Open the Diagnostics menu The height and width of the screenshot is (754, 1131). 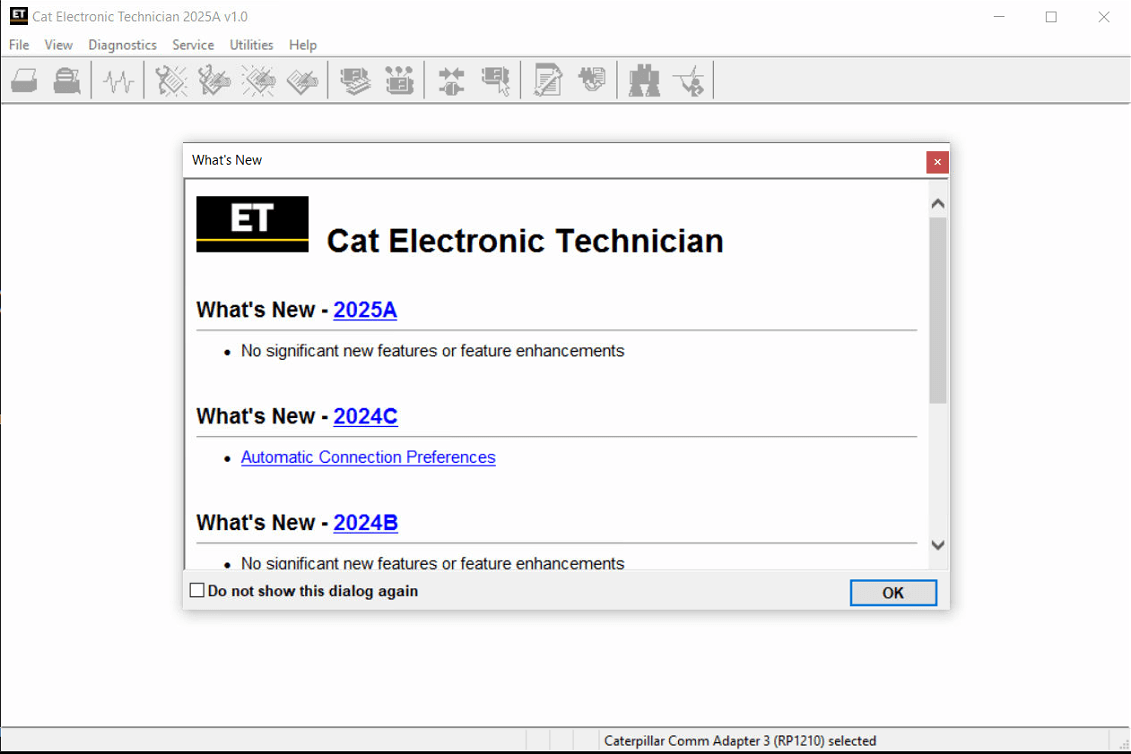122,45
